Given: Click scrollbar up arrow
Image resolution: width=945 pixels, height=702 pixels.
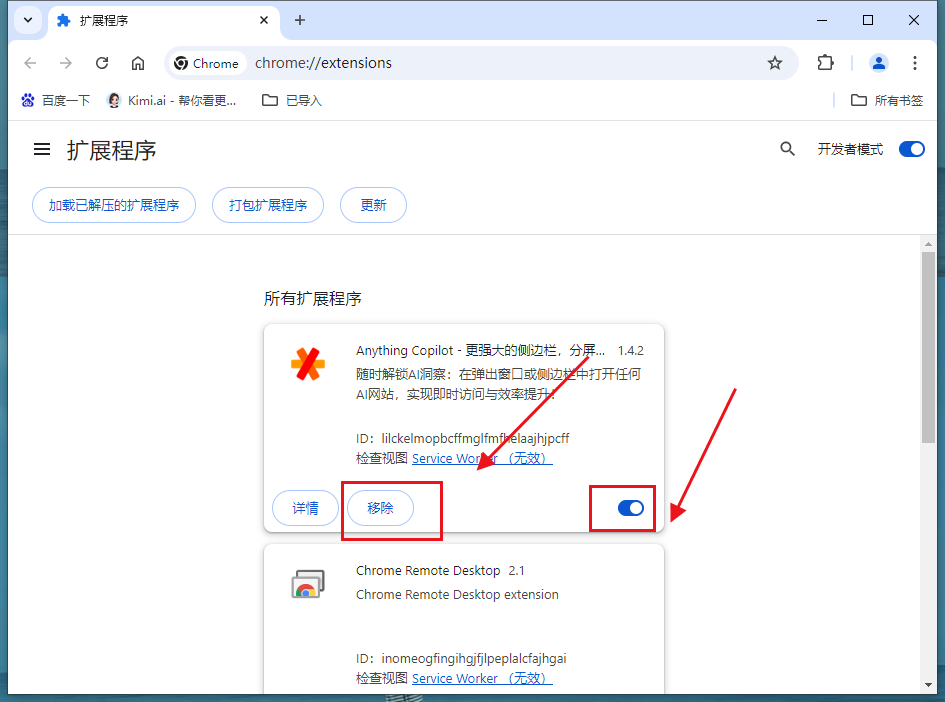Looking at the screenshot, I should pos(928,244).
